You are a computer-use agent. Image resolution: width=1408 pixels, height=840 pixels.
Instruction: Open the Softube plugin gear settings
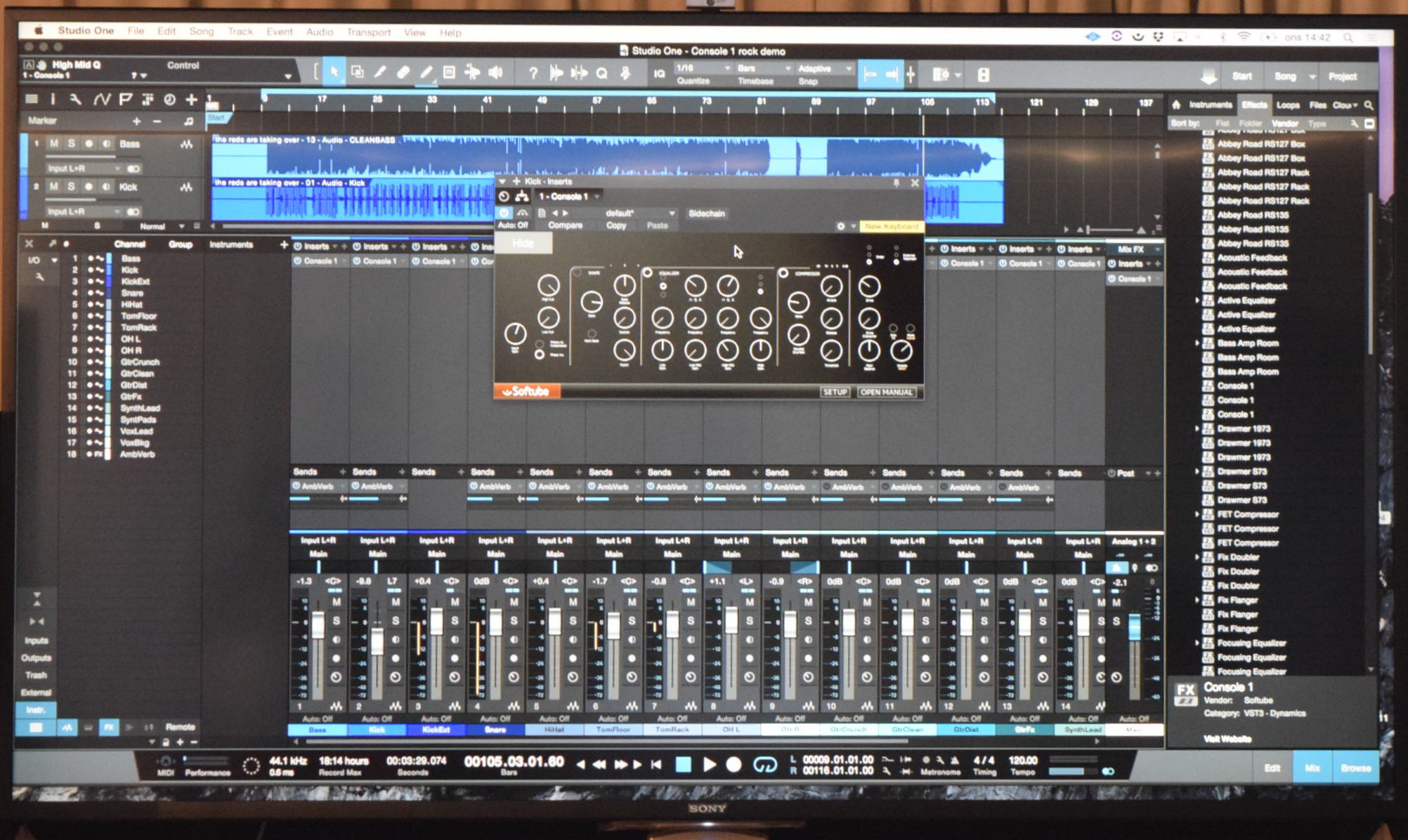tap(840, 226)
